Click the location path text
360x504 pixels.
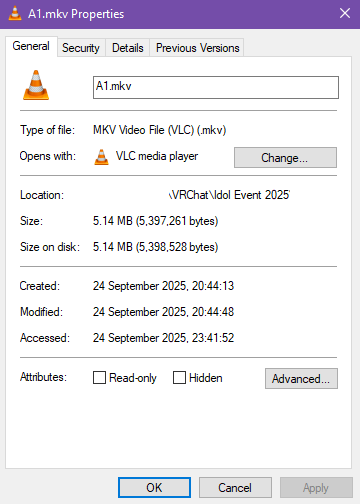230,195
